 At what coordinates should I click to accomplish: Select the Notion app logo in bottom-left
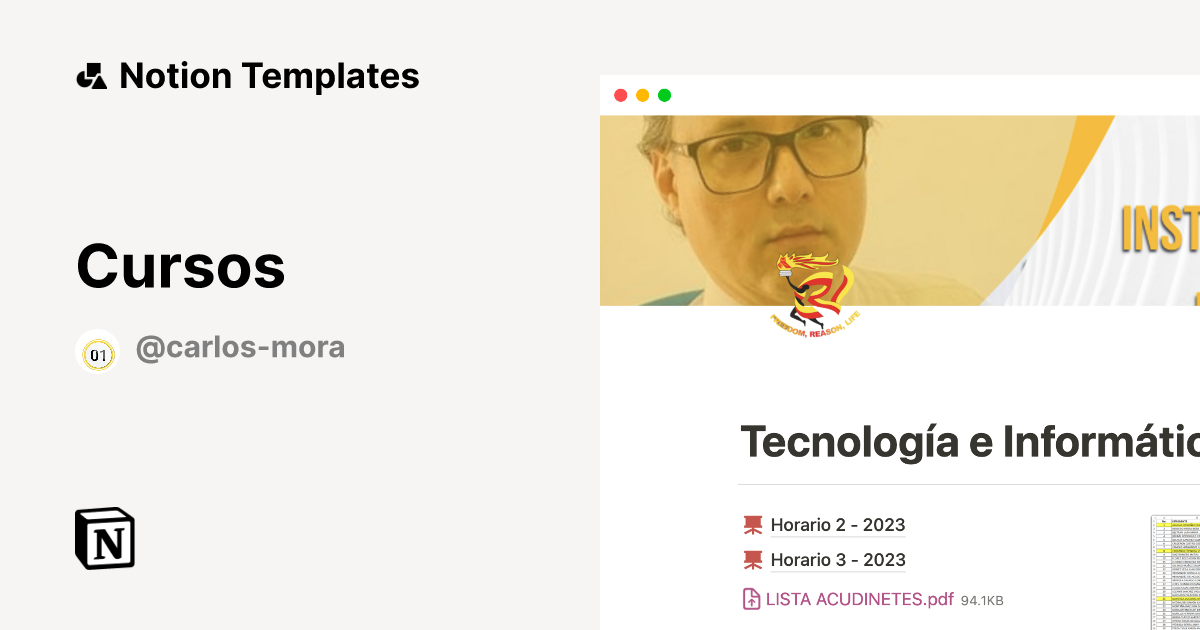[x=104, y=539]
